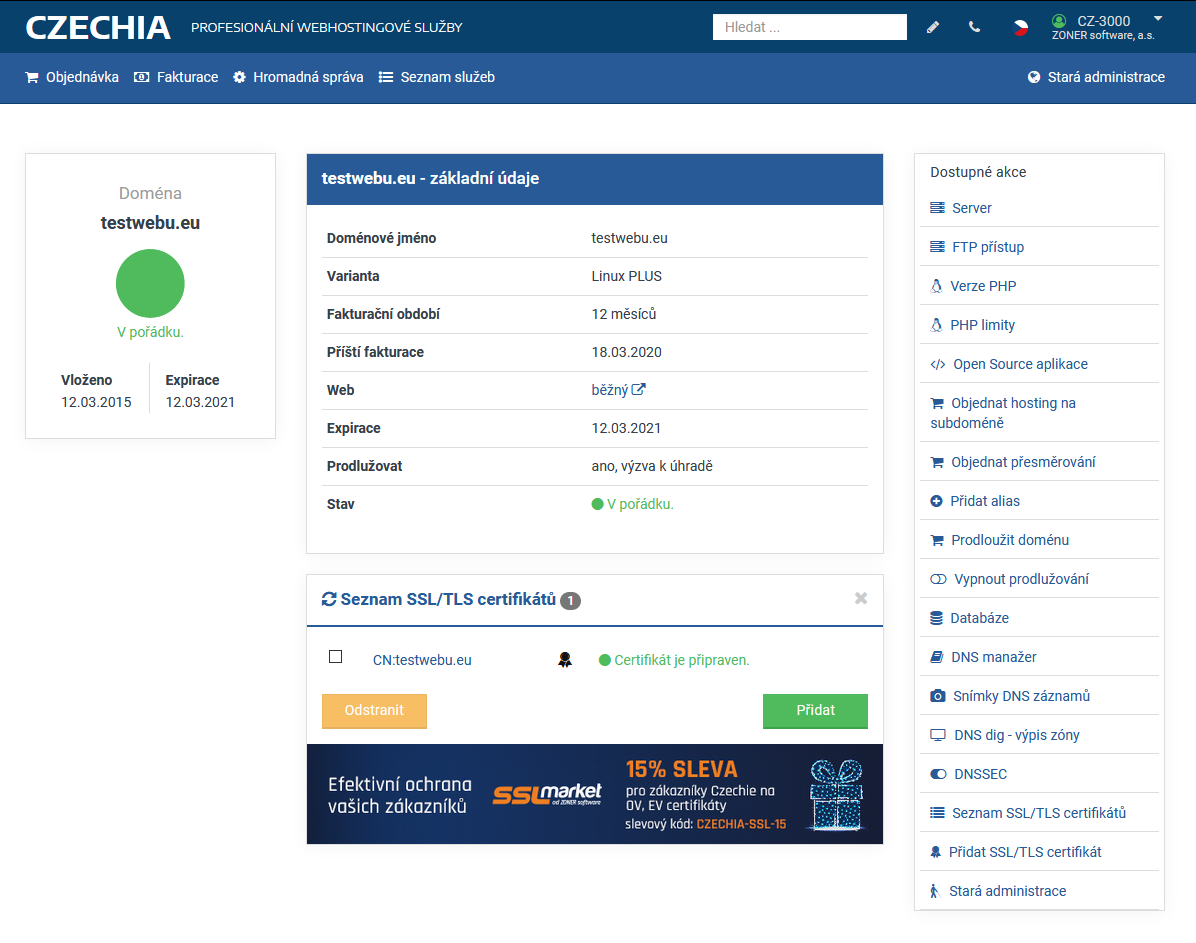
Task: Expand the CZ-3000 account dropdown
Action: pos(1157,19)
